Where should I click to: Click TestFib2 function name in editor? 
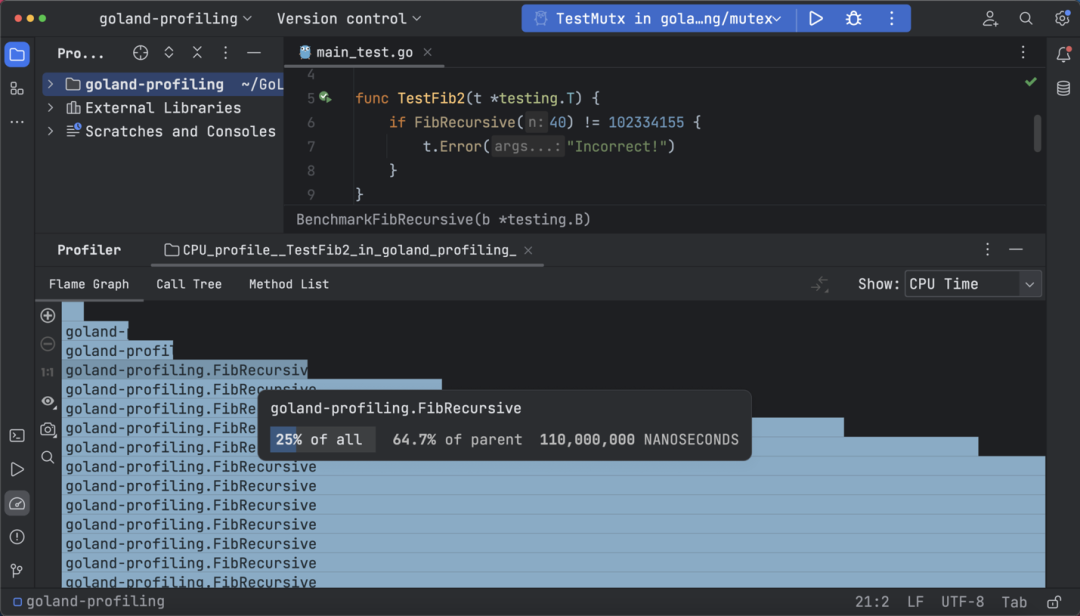431,99
